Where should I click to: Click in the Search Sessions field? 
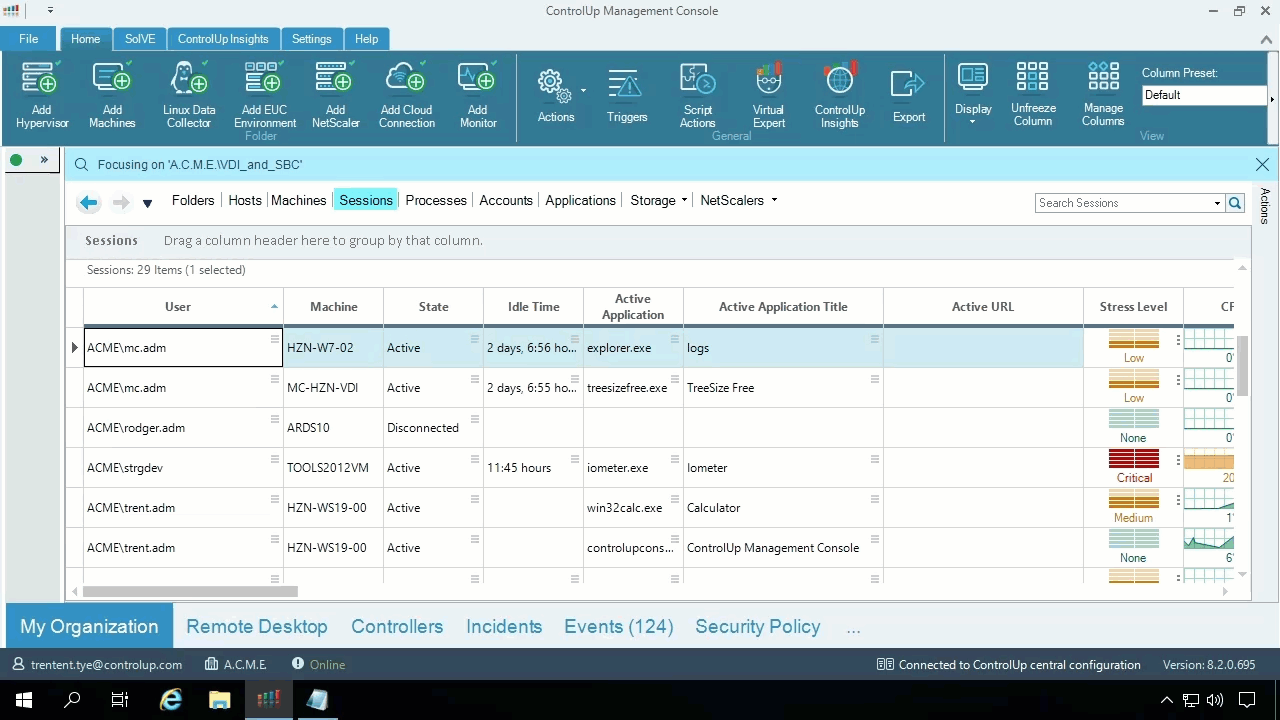click(x=1122, y=203)
